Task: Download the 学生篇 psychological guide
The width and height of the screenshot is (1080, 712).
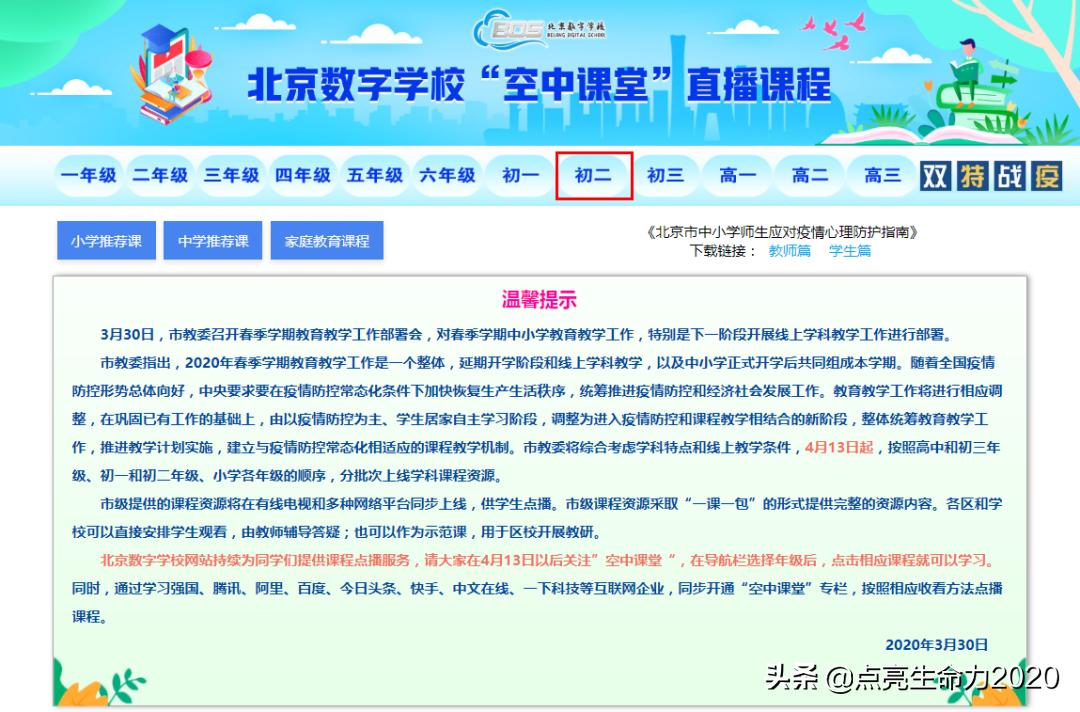Action: click(x=850, y=251)
